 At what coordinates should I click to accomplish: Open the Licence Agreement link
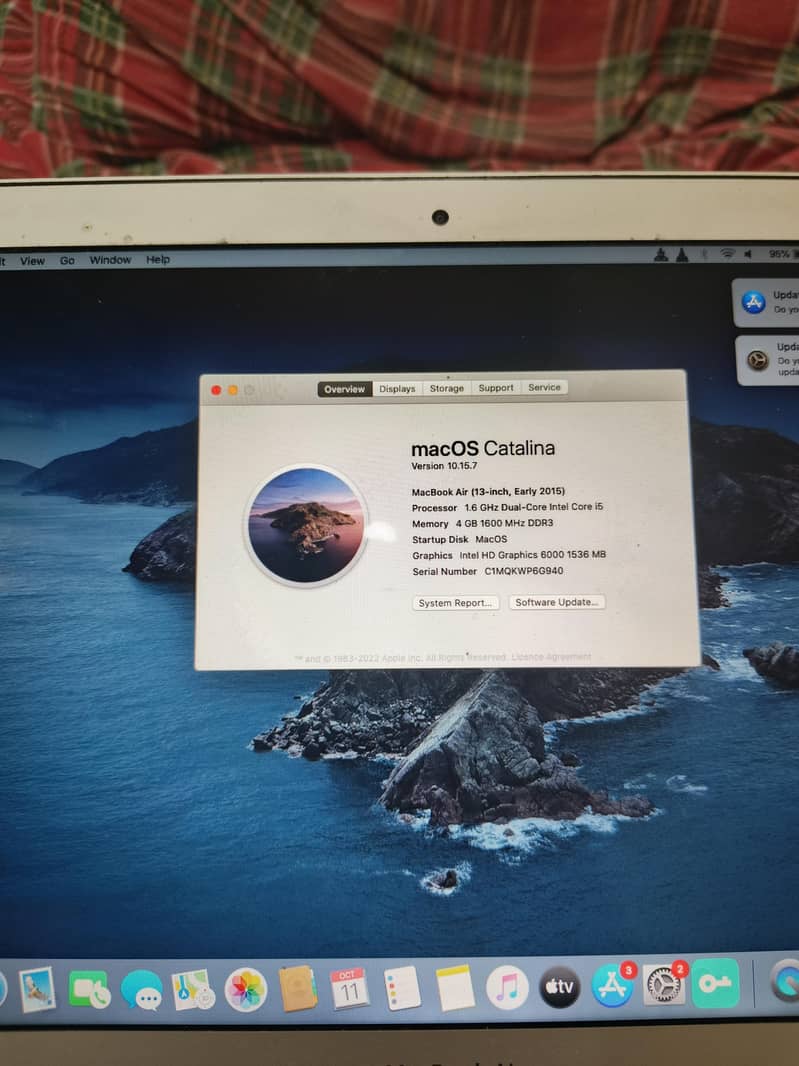coord(551,657)
